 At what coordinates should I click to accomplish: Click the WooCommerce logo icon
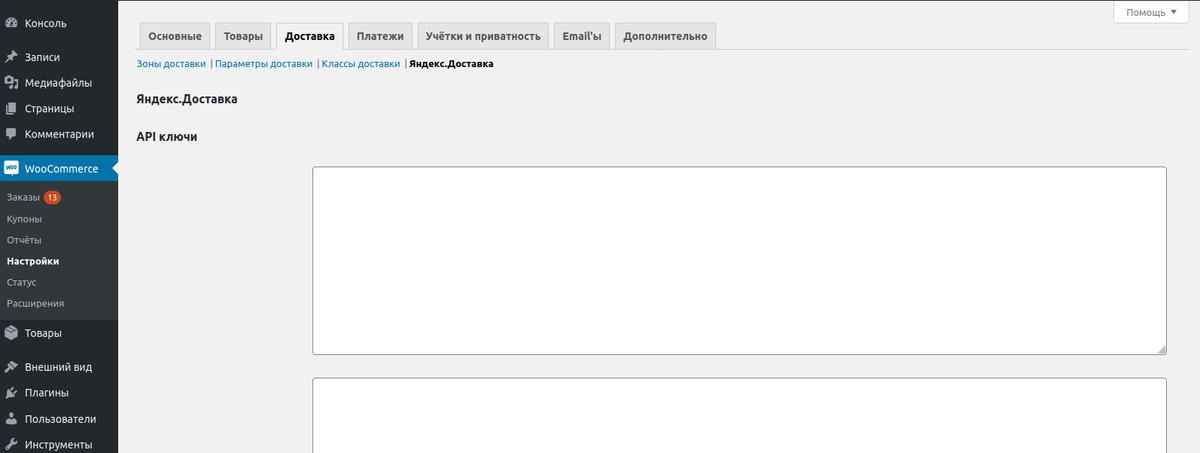(11, 169)
